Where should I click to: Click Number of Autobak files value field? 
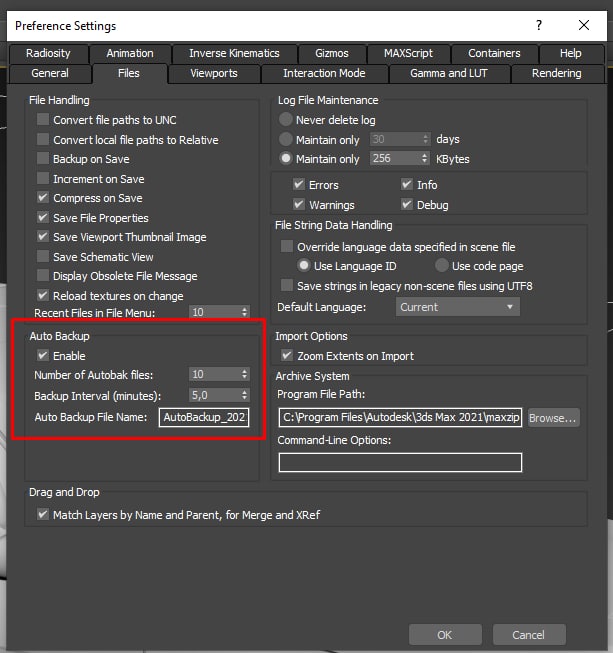pos(214,374)
